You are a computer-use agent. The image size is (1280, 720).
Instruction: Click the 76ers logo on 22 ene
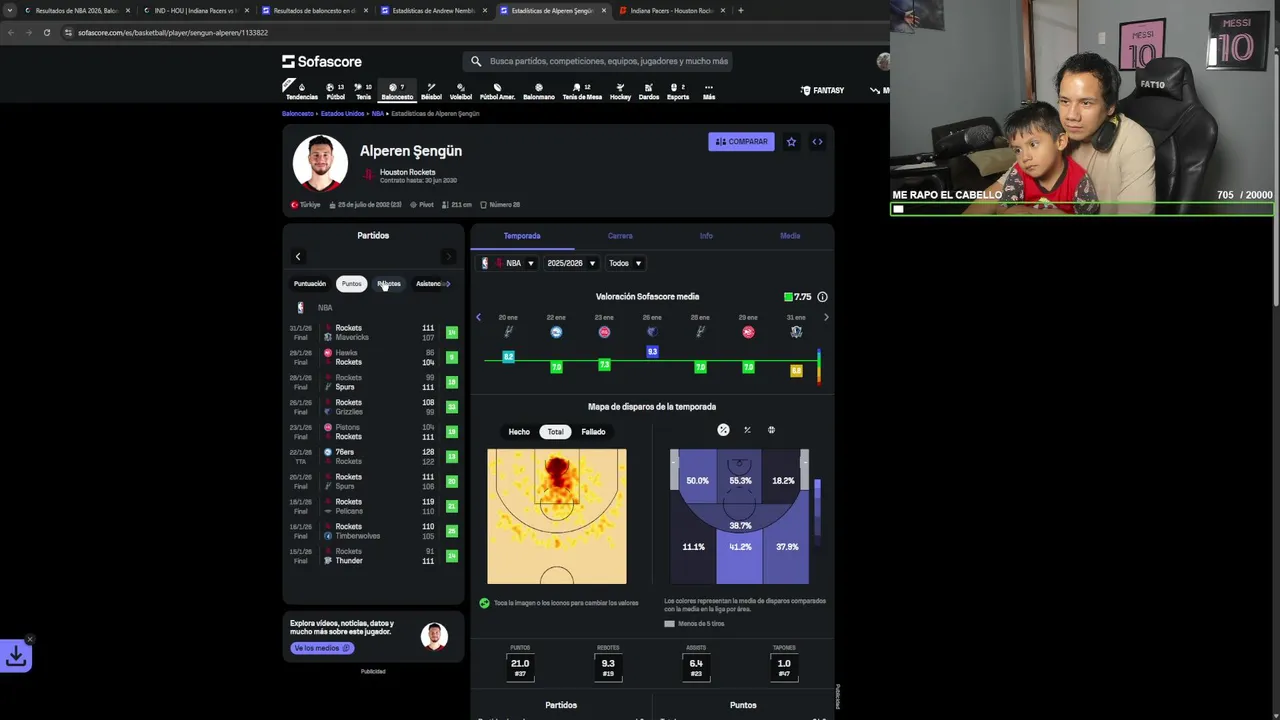(556, 332)
